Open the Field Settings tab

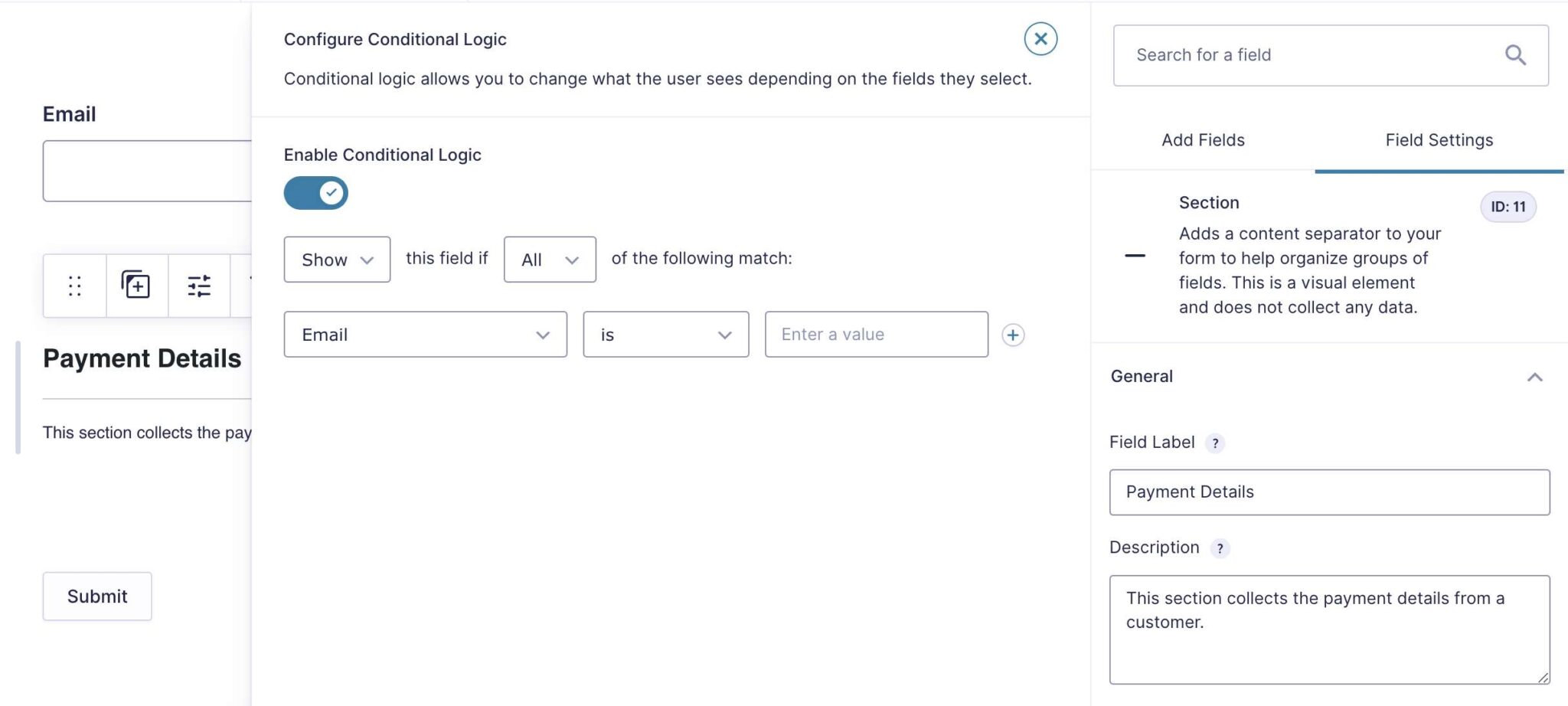click(1439, 140)
